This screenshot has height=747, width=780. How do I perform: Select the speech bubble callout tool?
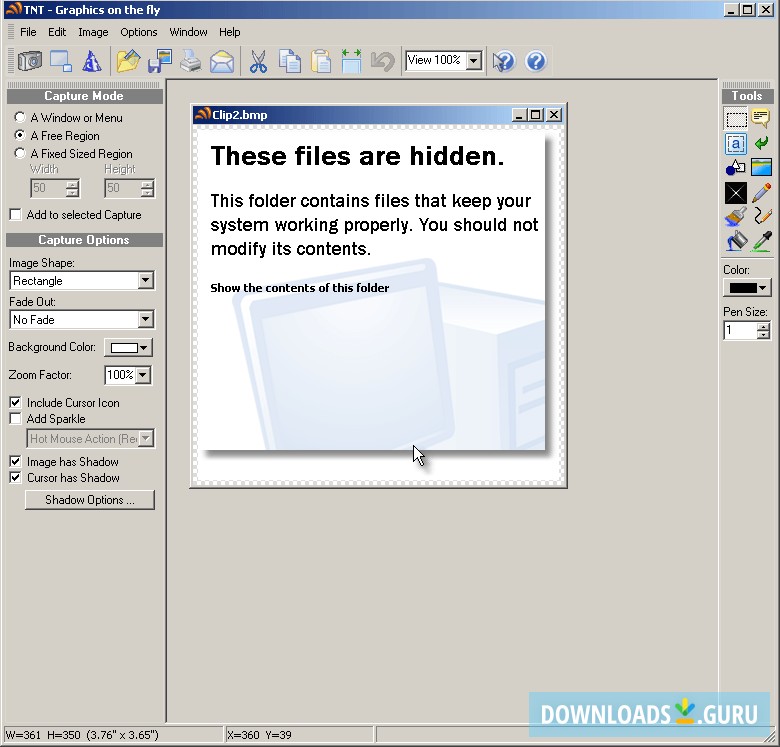761,119
